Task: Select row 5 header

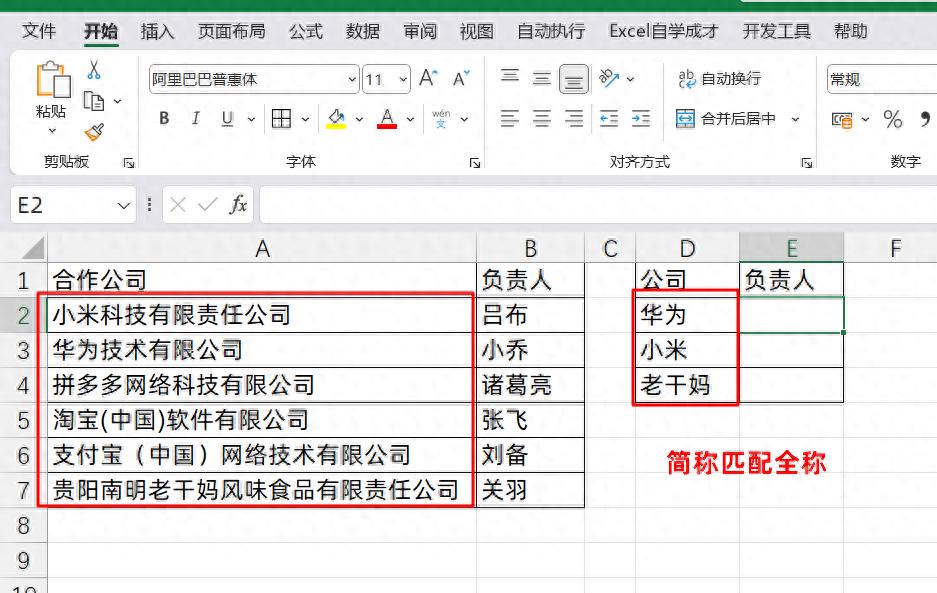Action: click(x=23, y=420)
